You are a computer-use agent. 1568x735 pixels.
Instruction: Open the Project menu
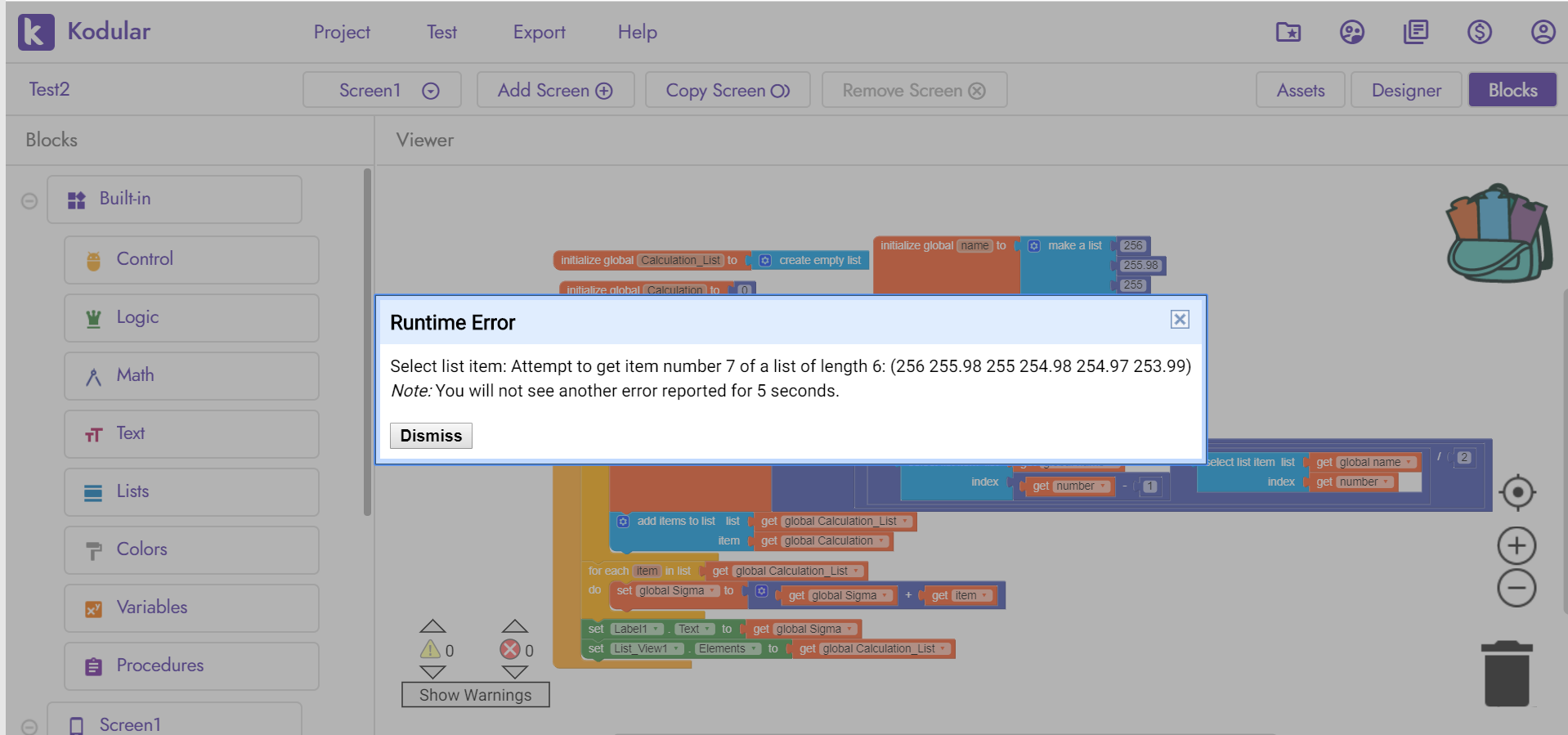pos(342,32)
